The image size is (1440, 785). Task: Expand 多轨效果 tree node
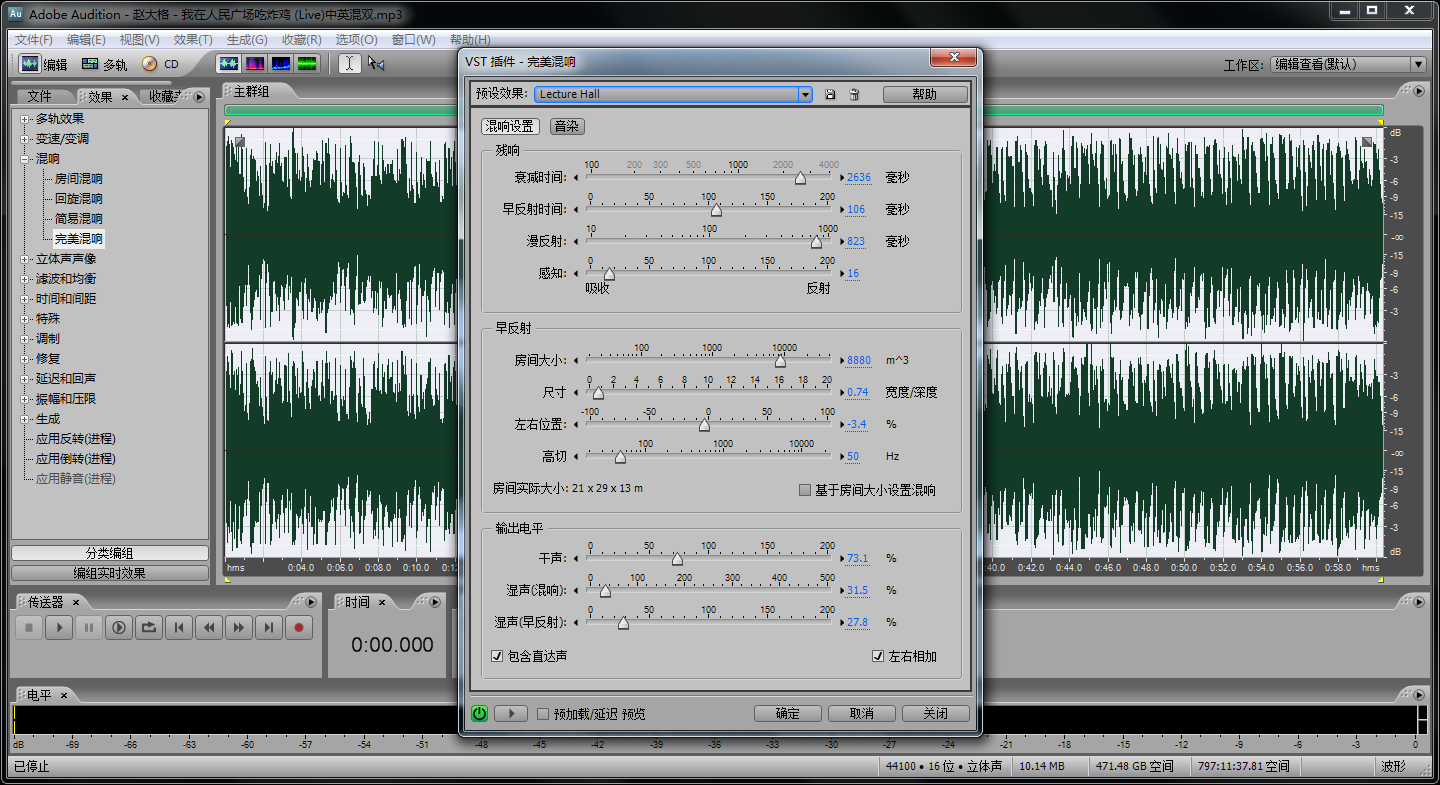pyautogui.click(x=25, y=119)
